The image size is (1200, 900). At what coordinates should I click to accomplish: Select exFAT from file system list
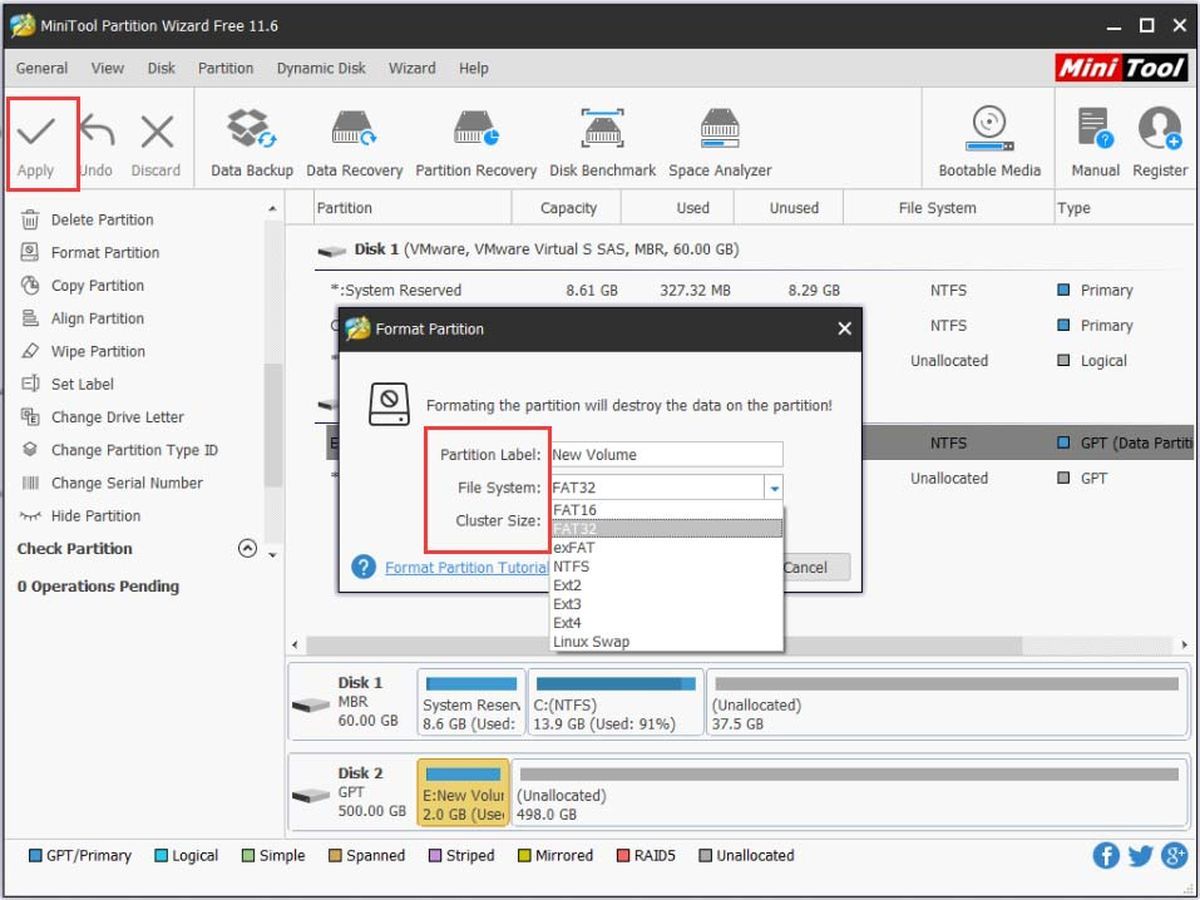pos(573,547)
